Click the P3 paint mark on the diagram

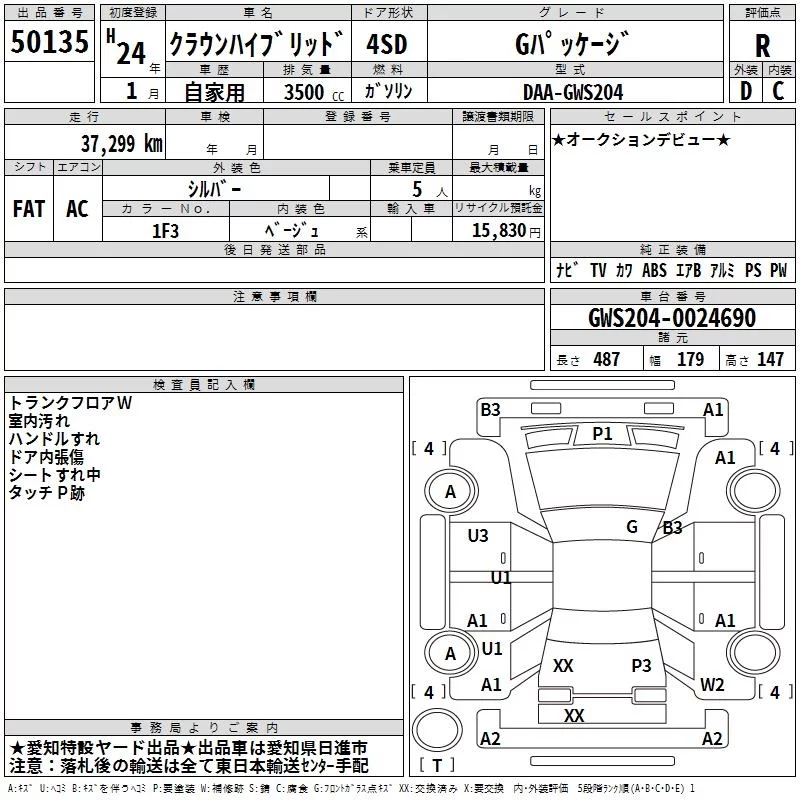click(x=641, y=665)
